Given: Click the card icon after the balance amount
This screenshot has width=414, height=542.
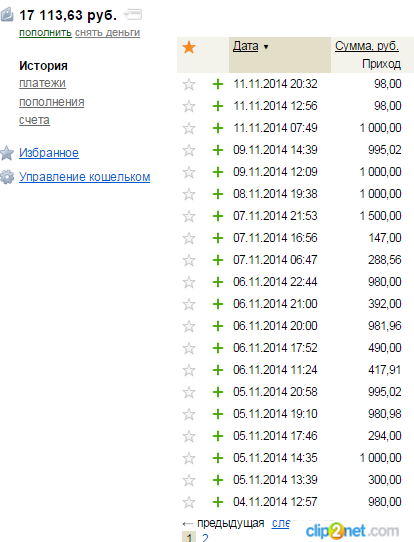Looking at the screenshot, I should click(x=133, y=15).
